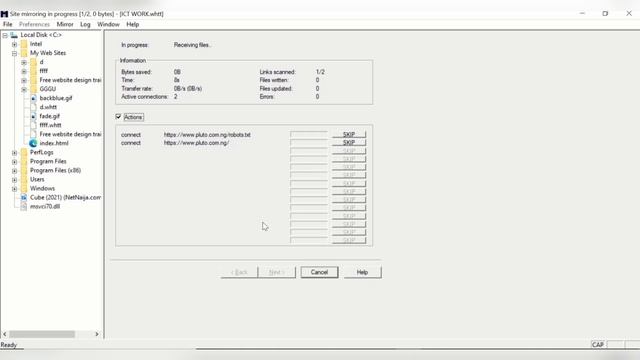This screenshot has width=640, height=360.
Task: Expand the Users folder node
Action: point(15,180)
